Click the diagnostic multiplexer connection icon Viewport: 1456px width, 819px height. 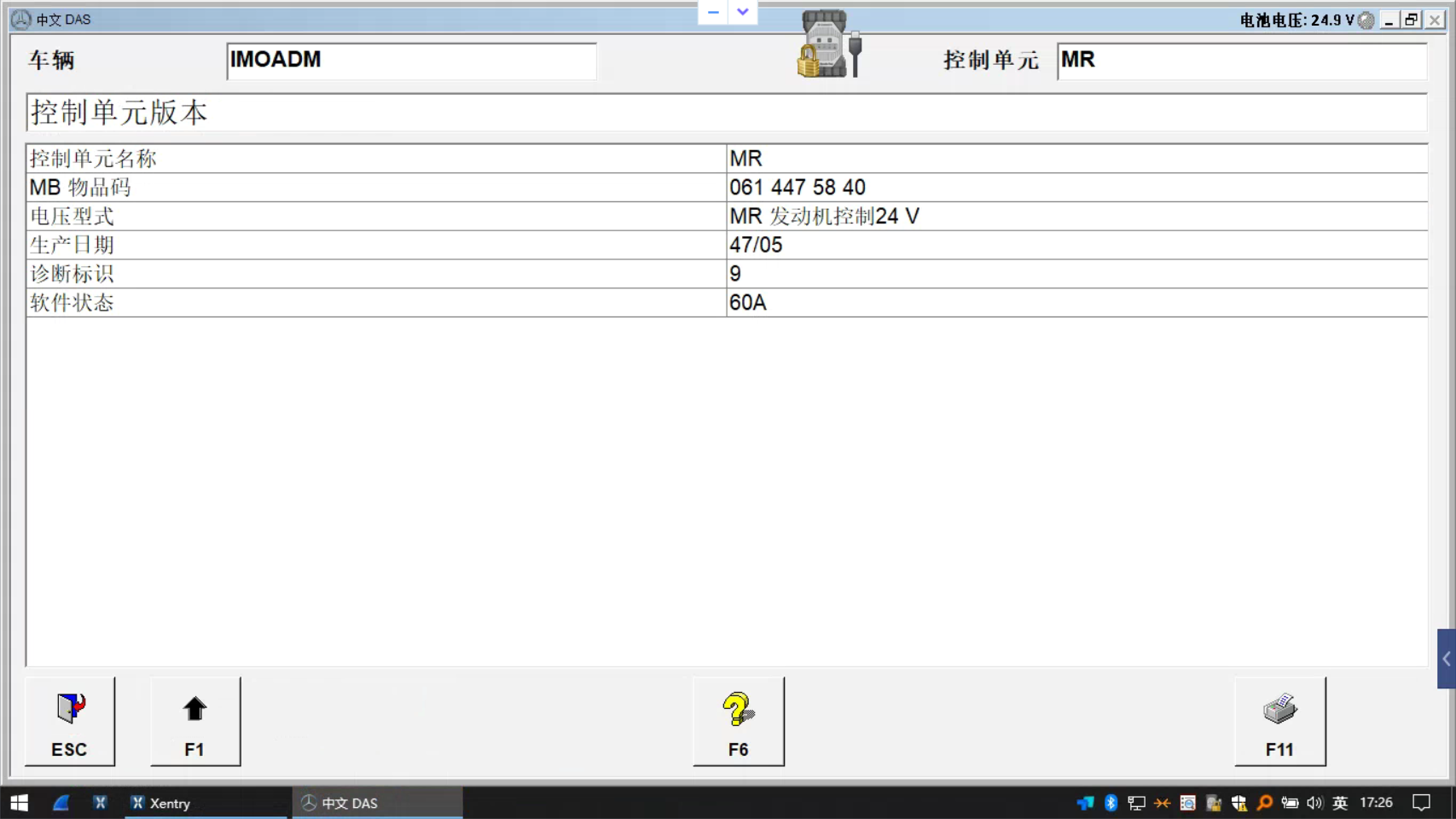(x=830, y=44)
